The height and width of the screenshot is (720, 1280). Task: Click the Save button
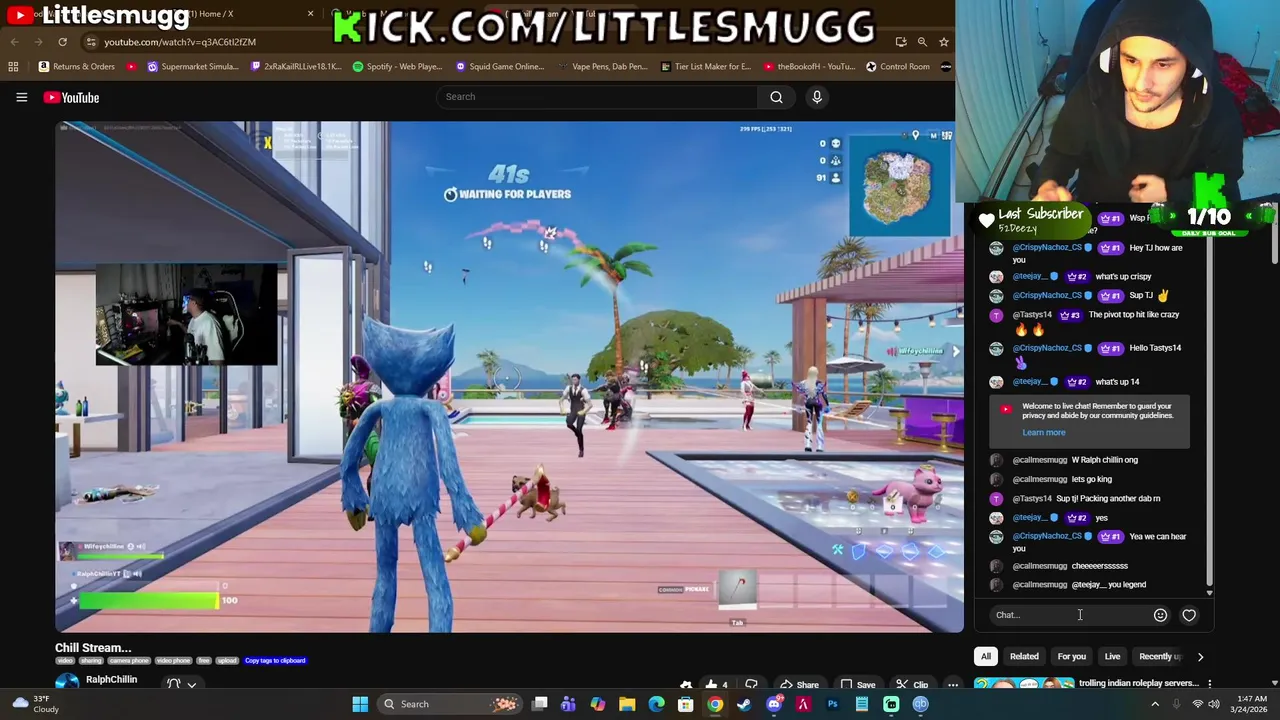(858, 685)
